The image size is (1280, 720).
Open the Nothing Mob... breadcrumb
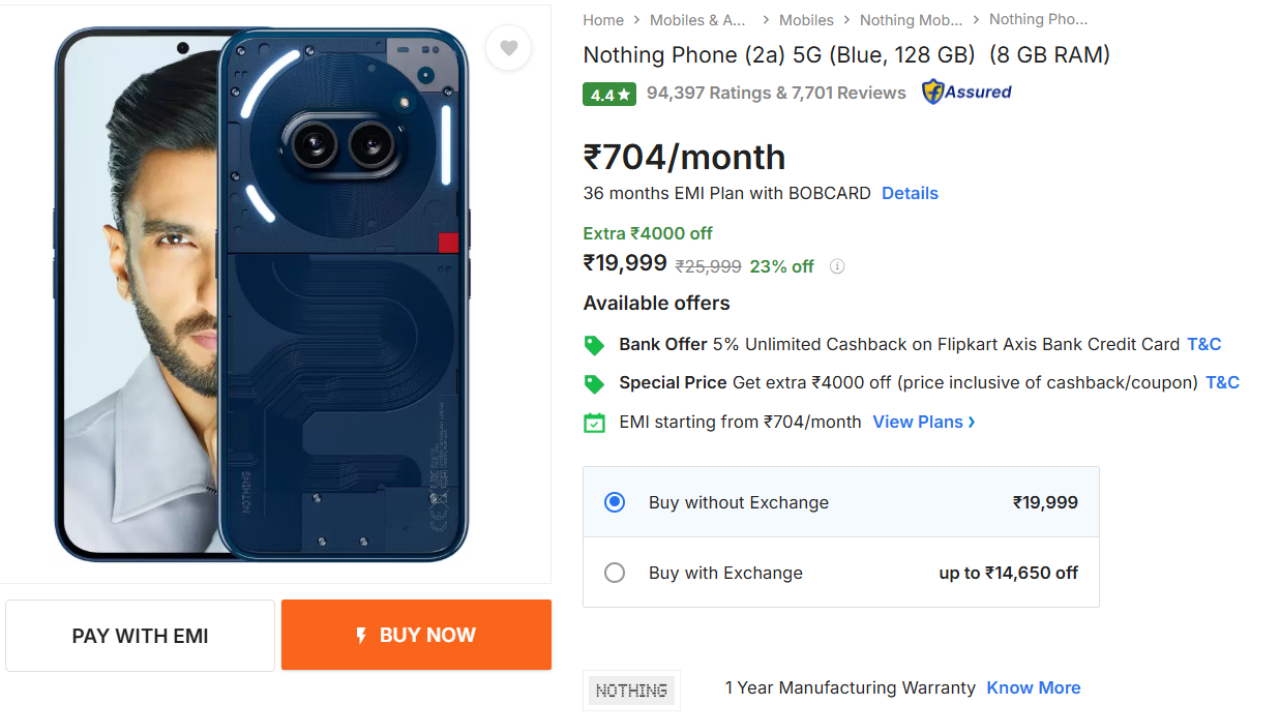911,20
